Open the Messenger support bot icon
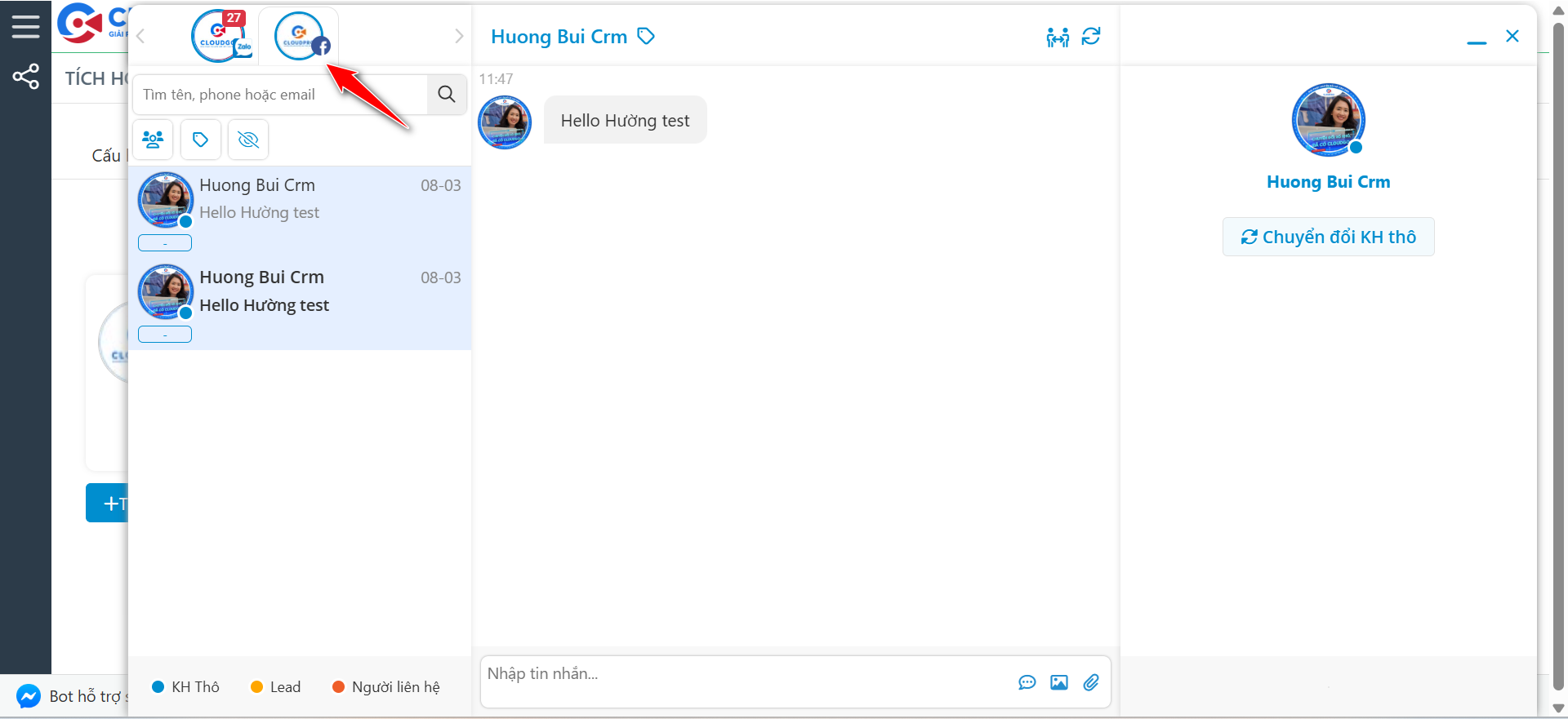This screenshot has width=1568, height=719. point(29,696)
